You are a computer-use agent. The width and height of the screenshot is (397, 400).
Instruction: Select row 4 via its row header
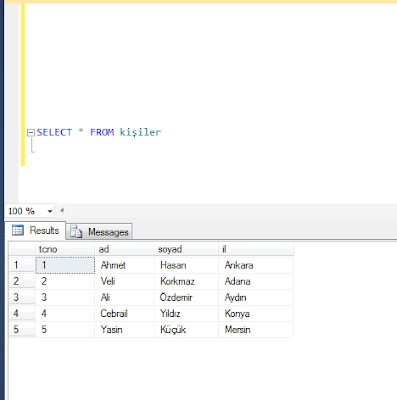click(22, 313)
